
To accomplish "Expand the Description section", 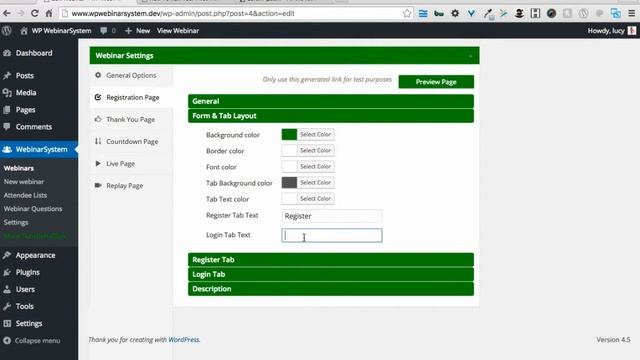I will (x=331, y=289).
